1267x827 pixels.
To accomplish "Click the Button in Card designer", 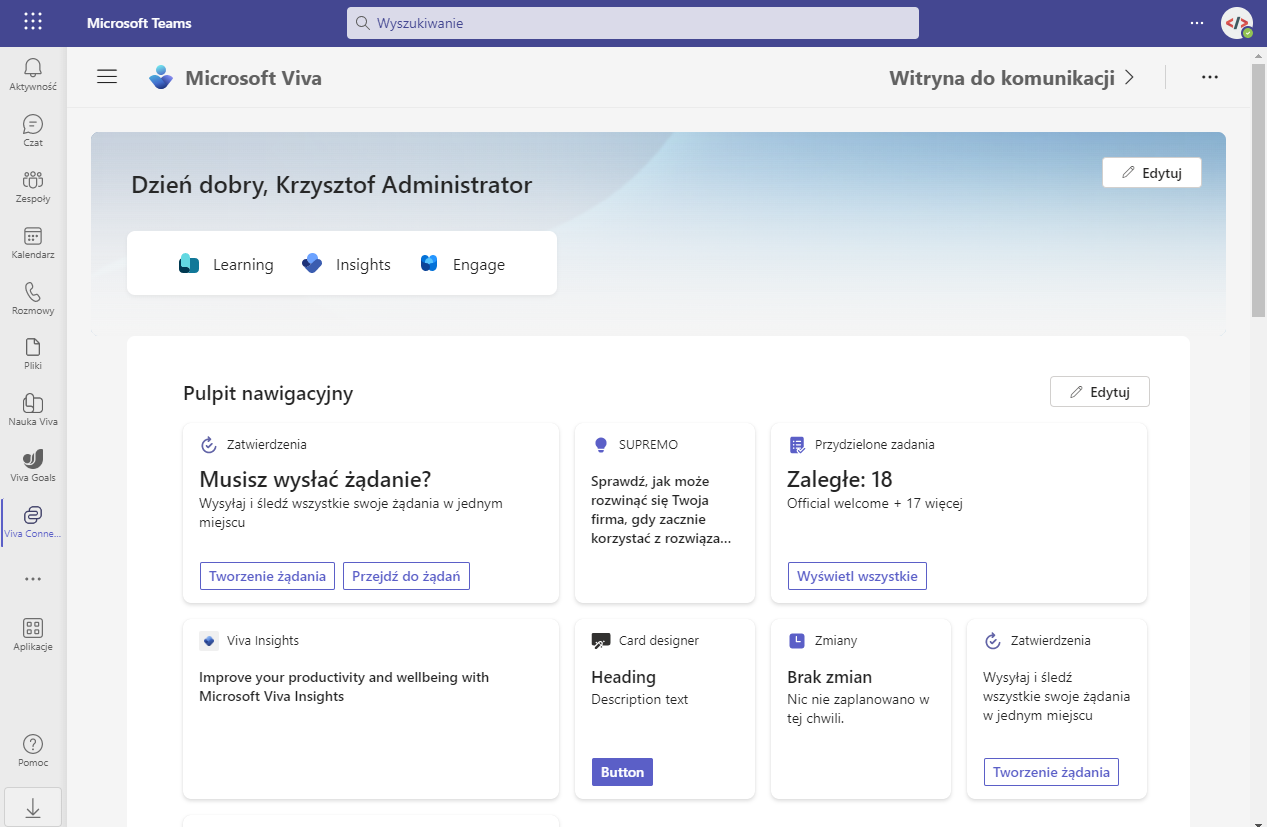I will 622,772.
